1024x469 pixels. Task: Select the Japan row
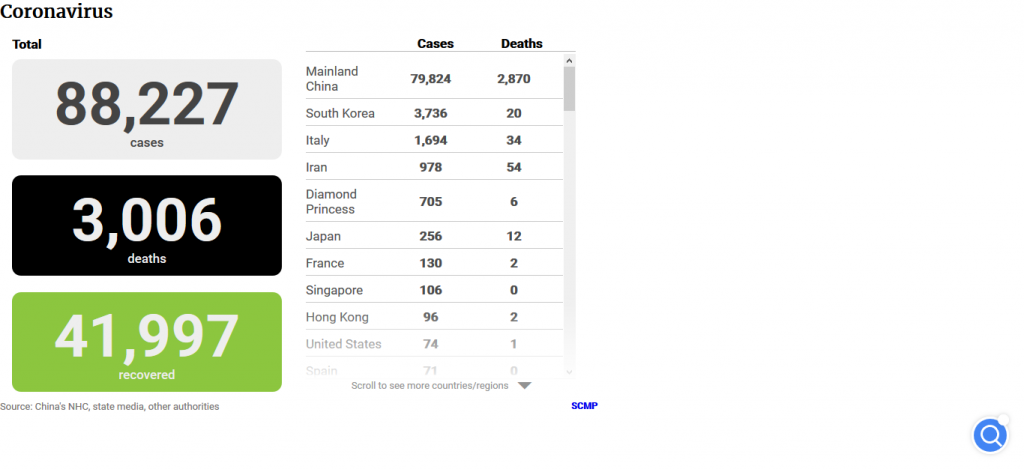tap(433, 236)
